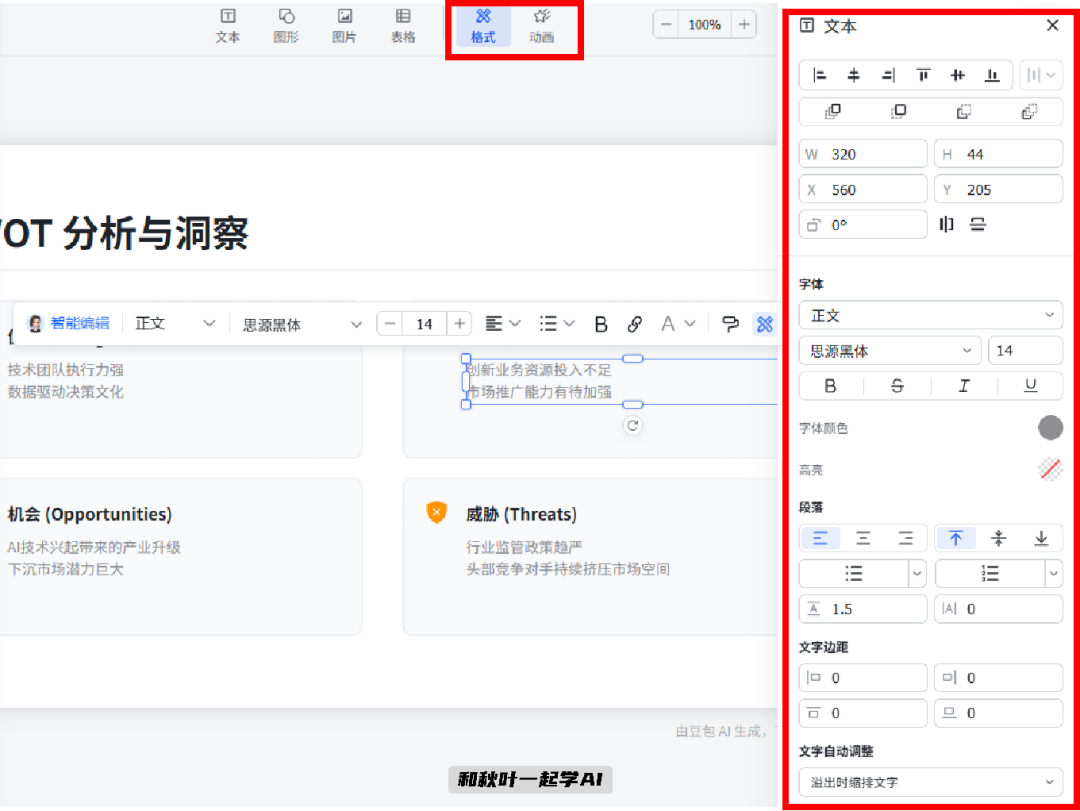
Task: Expand the 溢出时缩排文字 auto-adjust dropdown
Action: 930,783
